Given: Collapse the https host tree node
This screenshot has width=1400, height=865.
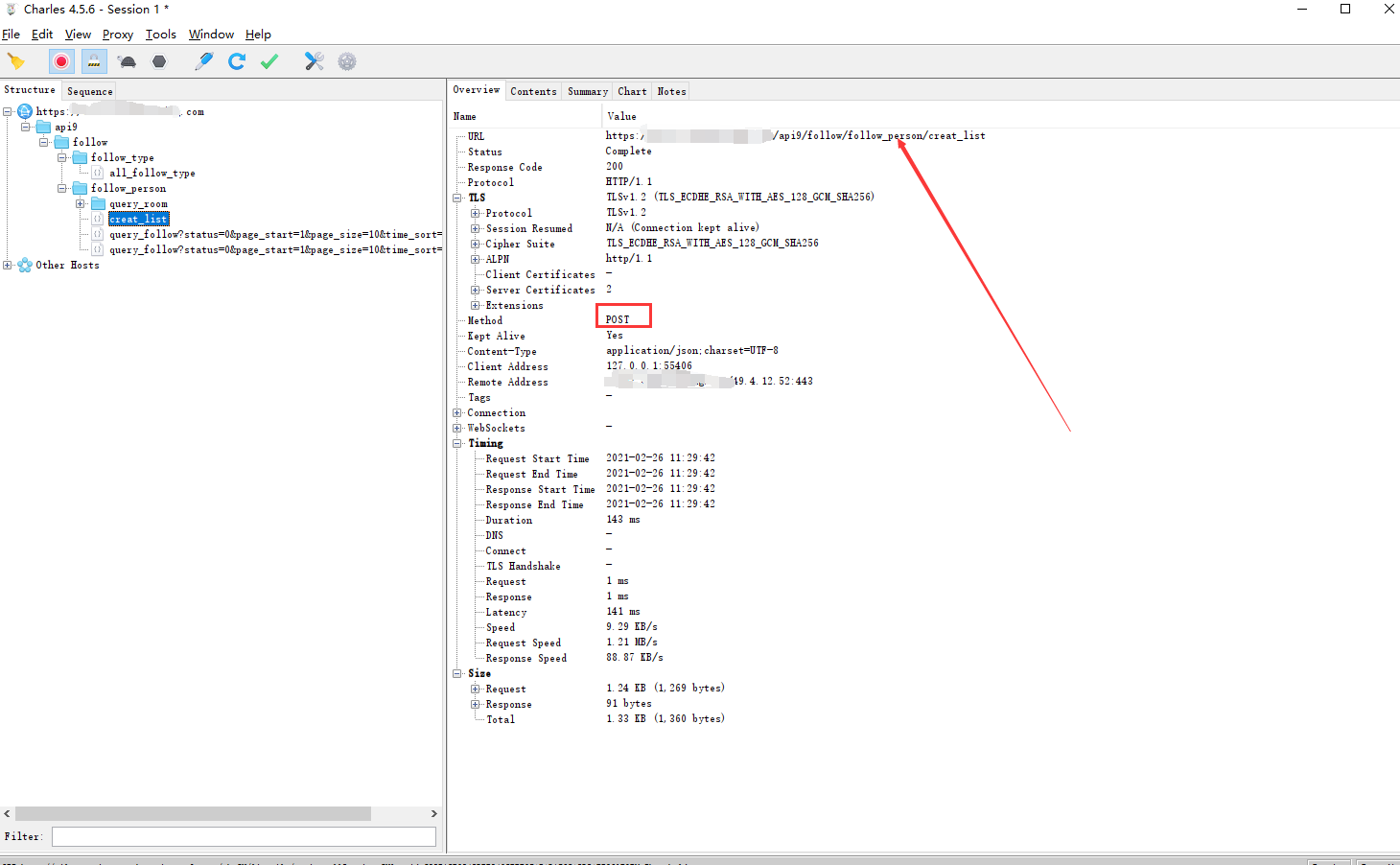Looking at the screenshot, I should (x=8, y=111).
